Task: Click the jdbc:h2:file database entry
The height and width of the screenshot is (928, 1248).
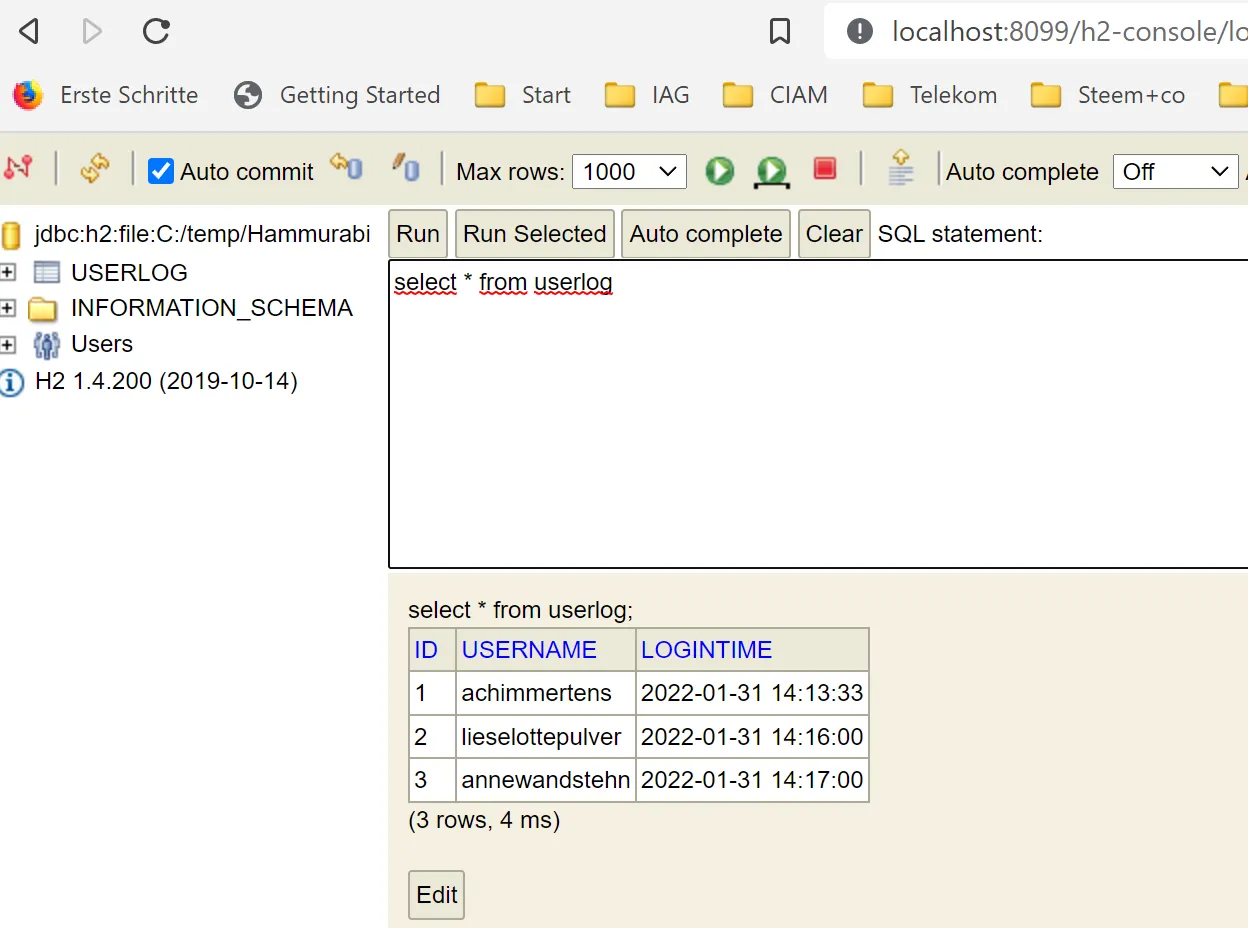Action: tap(202, 234)
